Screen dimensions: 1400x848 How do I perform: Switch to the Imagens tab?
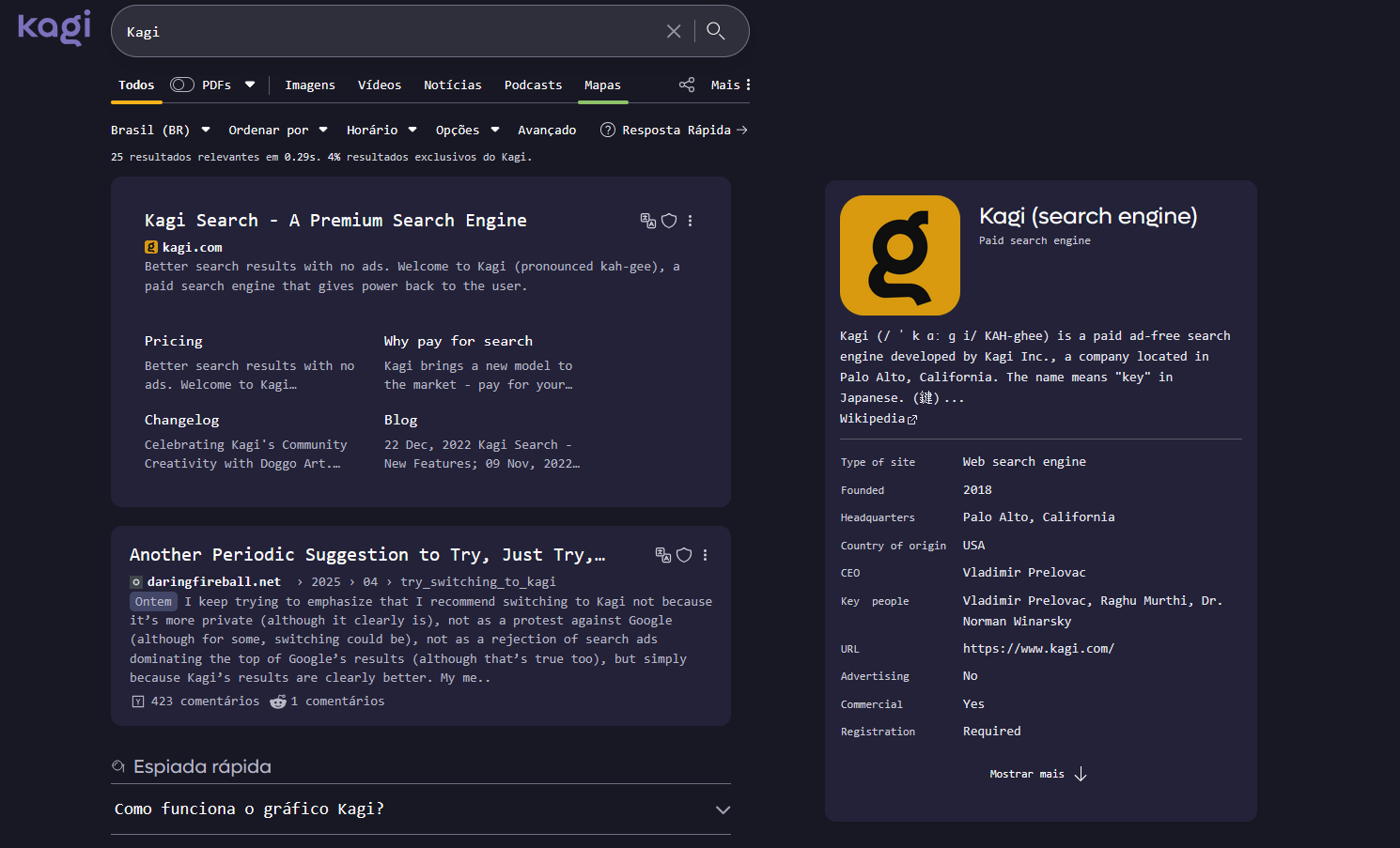pos(310,85)
